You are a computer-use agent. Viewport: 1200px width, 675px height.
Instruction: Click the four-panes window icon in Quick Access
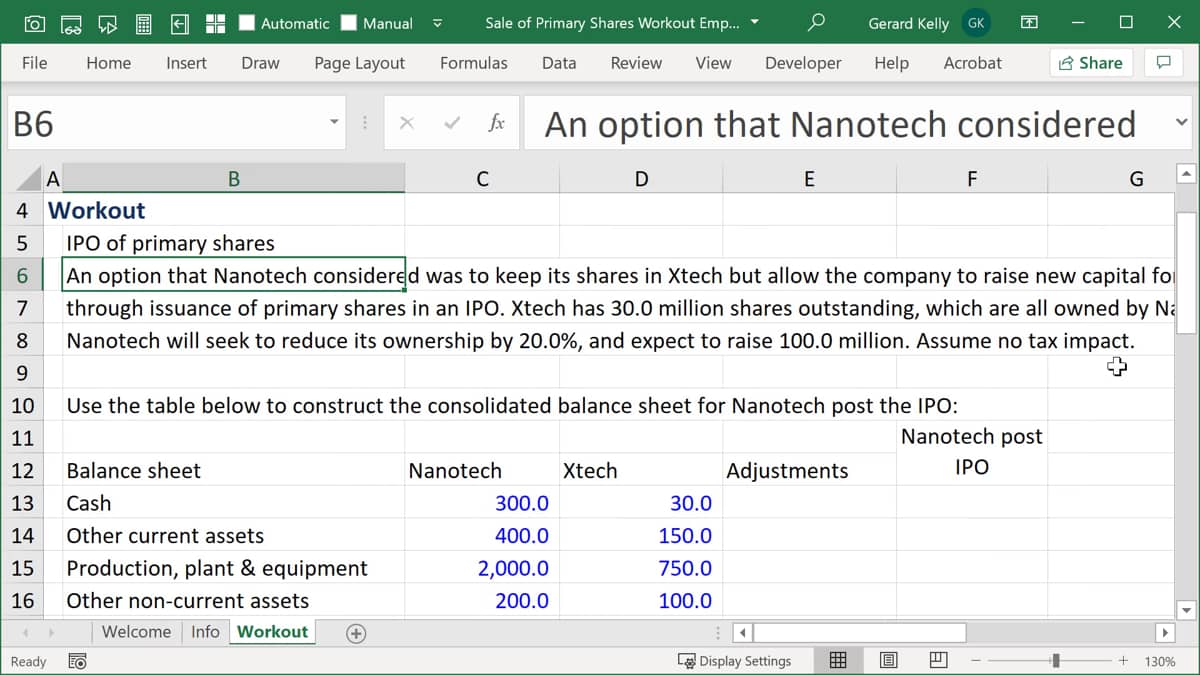(x=215, y=23)
